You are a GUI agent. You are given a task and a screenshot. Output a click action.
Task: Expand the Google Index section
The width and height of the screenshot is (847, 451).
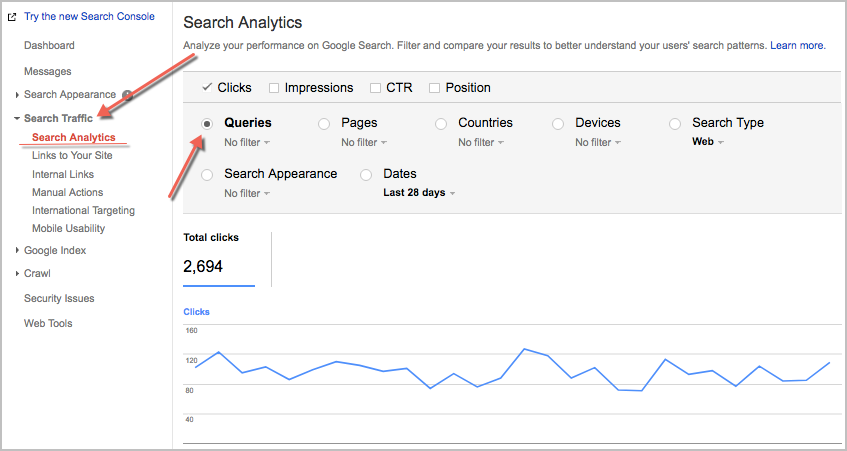[55, 251]
